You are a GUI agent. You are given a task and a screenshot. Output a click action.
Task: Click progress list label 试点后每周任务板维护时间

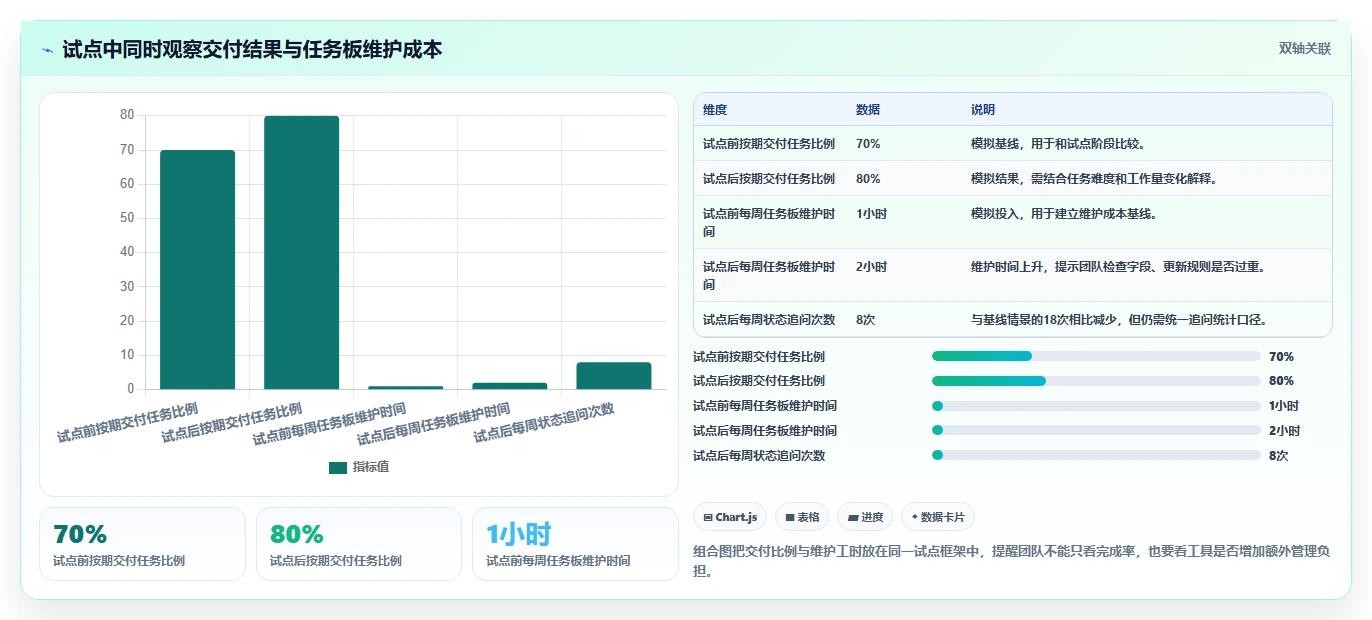click(x=765, y=431)
